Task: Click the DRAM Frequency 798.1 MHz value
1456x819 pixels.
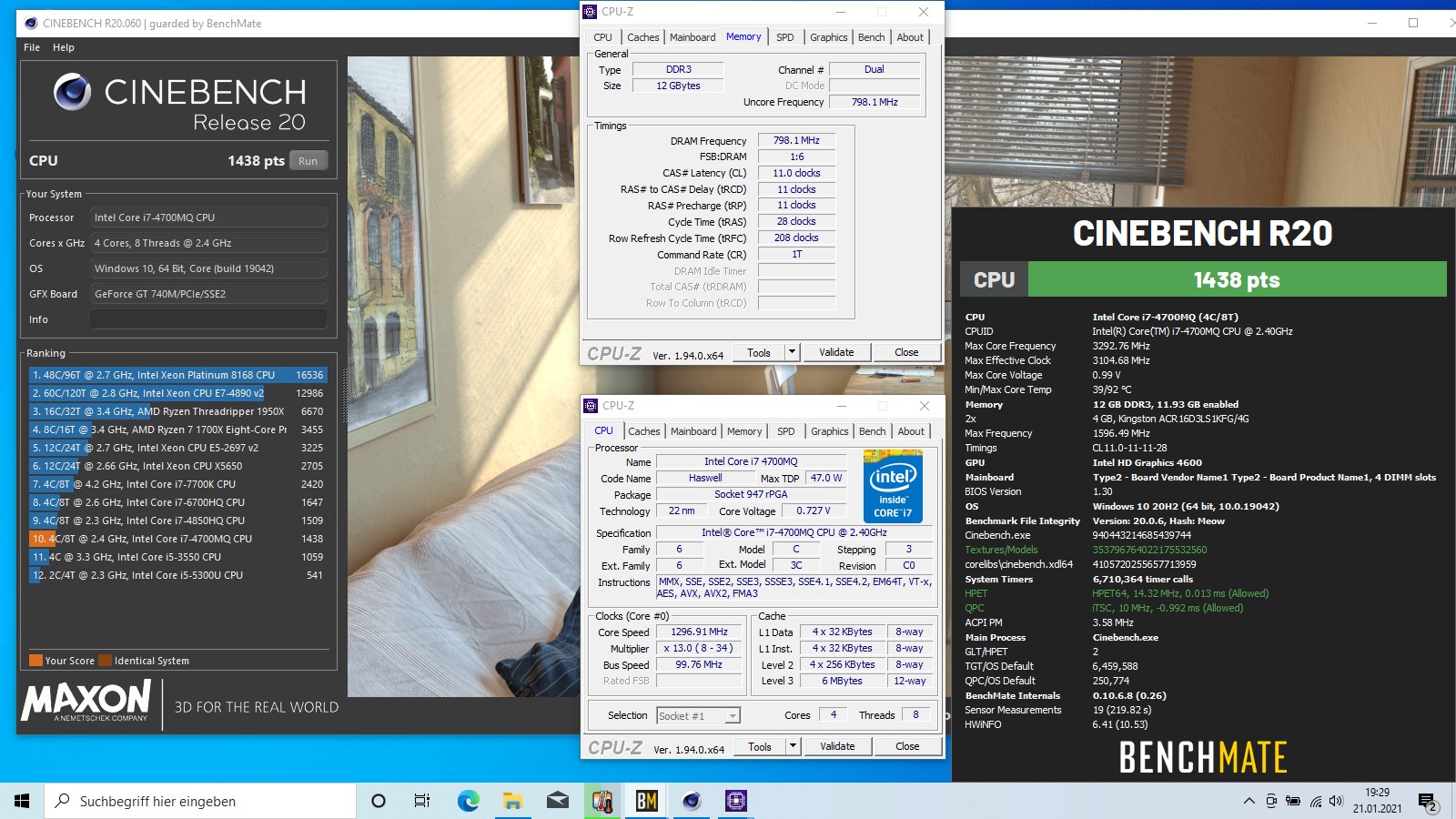Action: click(x=796, y=140)
